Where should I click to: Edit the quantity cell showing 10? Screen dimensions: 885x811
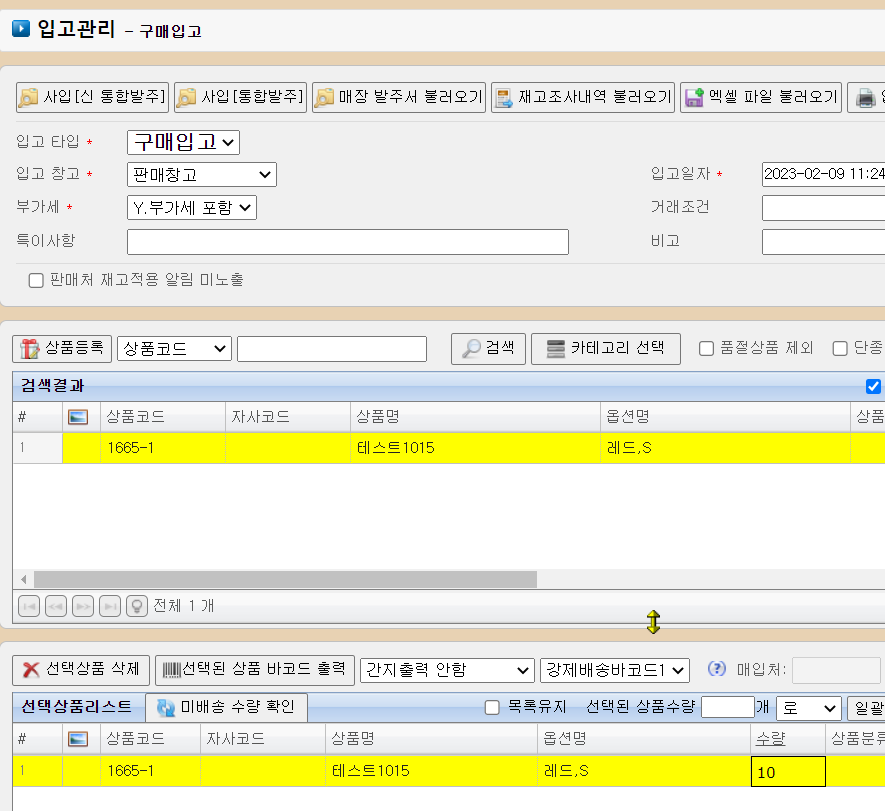[788, 771]
